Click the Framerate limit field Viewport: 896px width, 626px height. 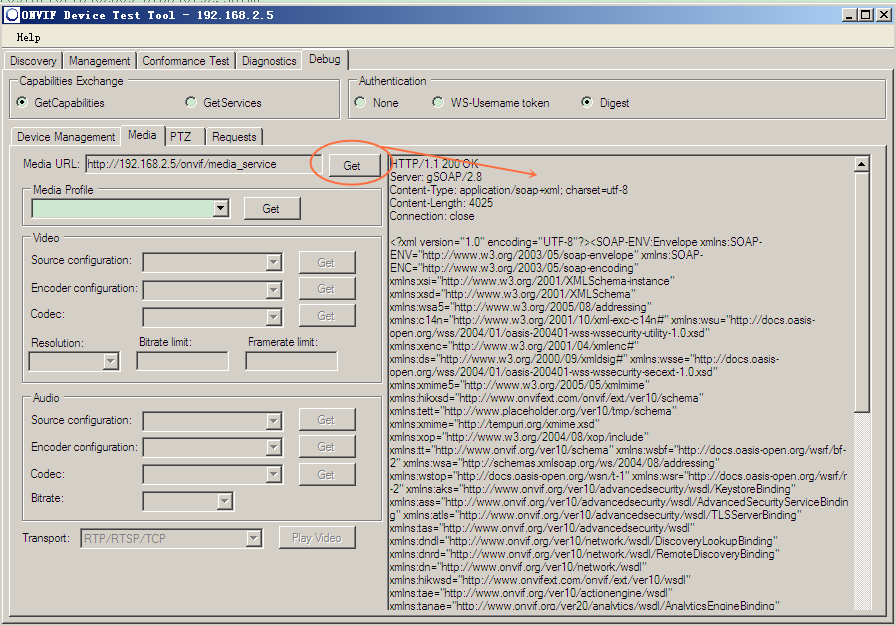click(x=291, y=362)
